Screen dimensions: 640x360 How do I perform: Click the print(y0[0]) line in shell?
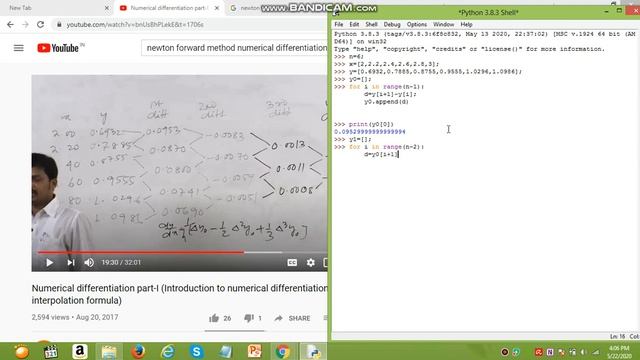pyautogui.click(x=371, y=124)
